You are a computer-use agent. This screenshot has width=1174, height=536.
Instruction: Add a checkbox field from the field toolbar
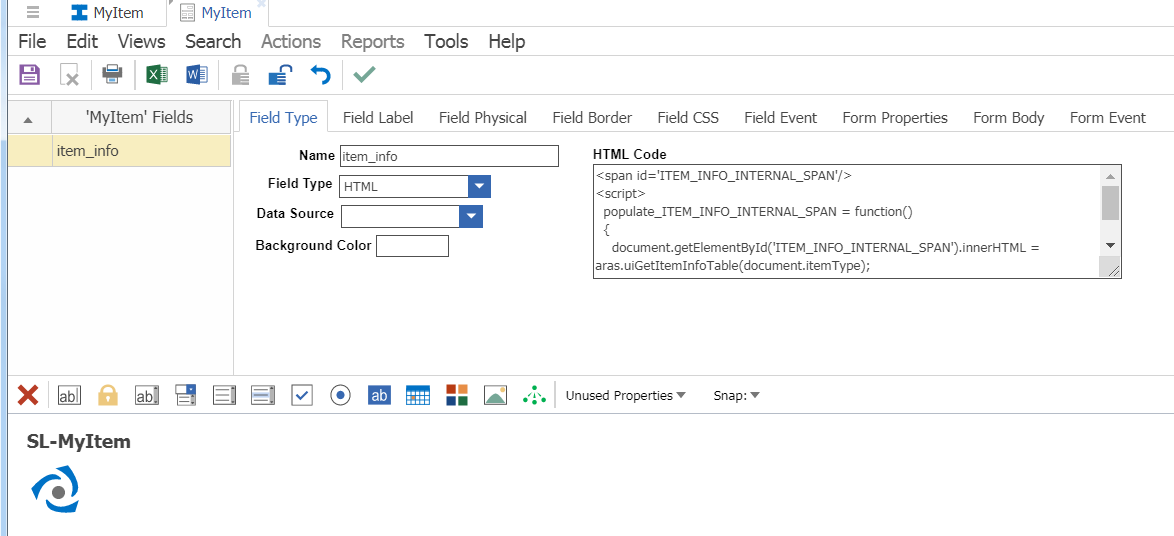[302, 395]
